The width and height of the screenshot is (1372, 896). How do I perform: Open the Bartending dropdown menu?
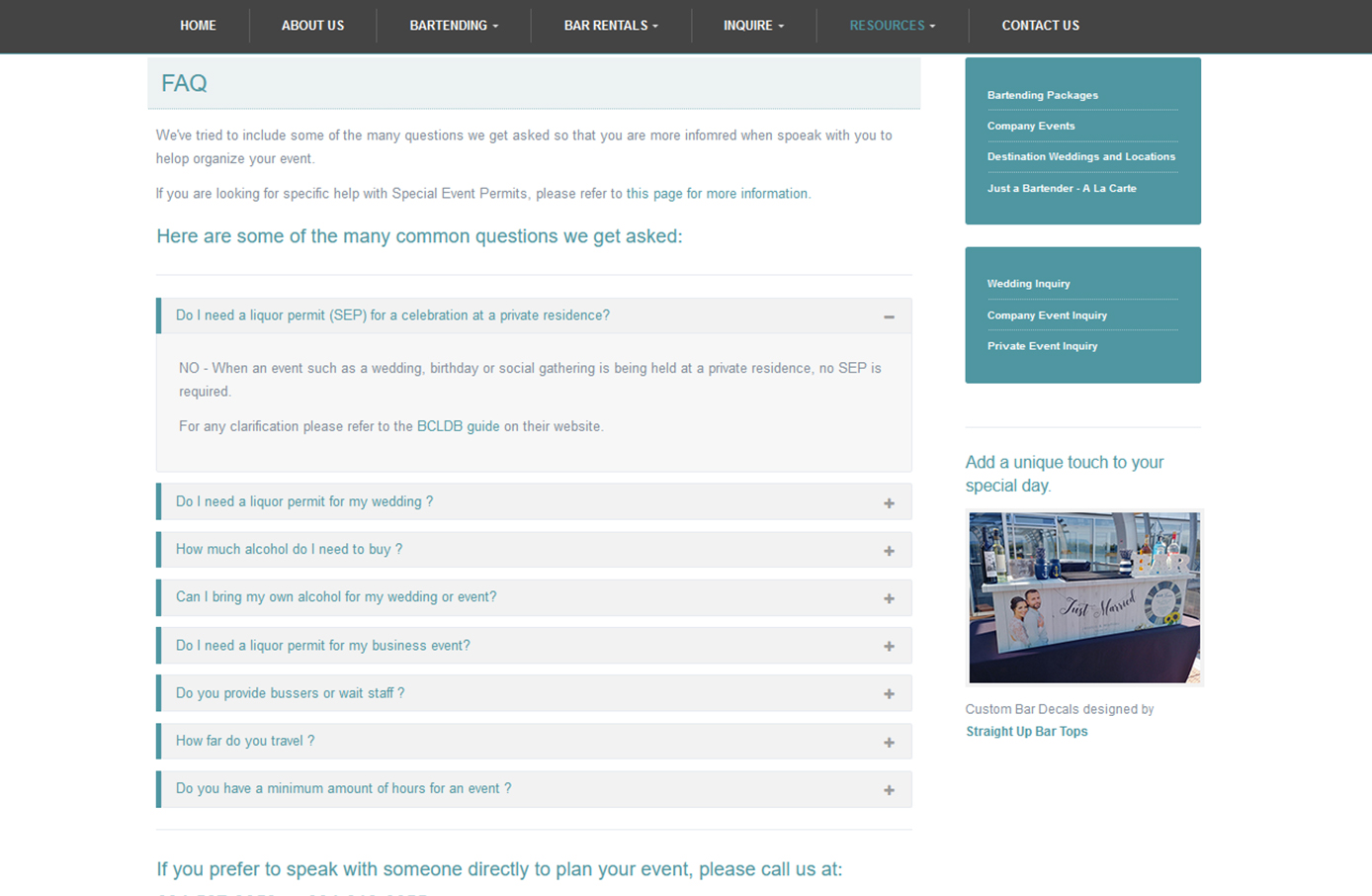[454, 26]
